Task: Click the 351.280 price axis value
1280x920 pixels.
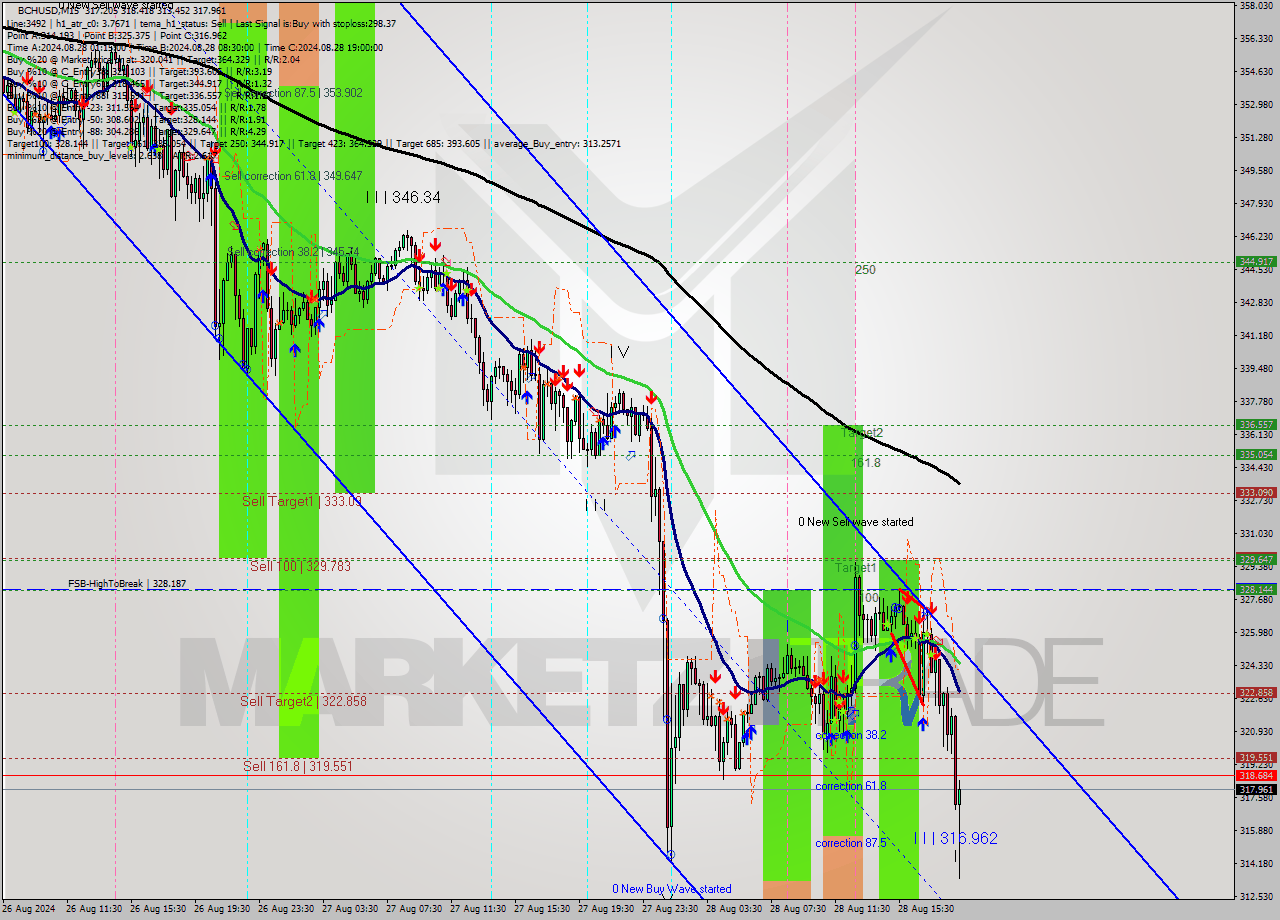Action: (x=1256, y=137)
